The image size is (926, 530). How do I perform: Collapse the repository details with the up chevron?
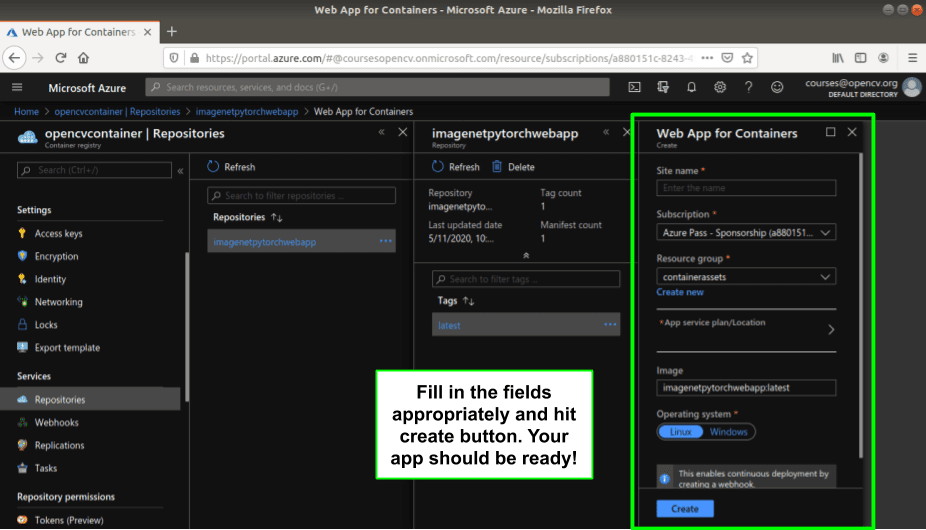(526, 256)
